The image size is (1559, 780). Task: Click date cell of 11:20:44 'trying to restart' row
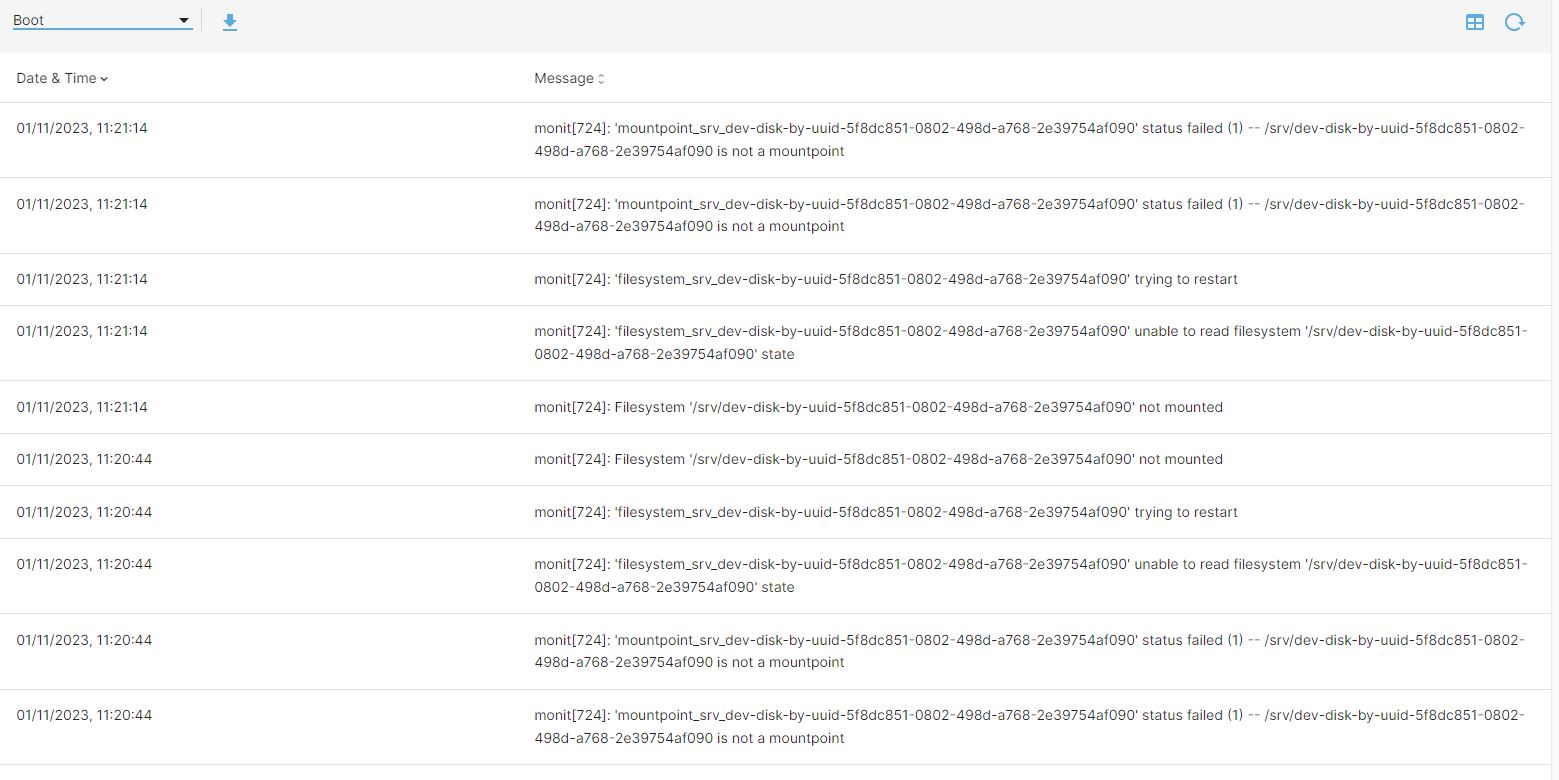point(84,512)
